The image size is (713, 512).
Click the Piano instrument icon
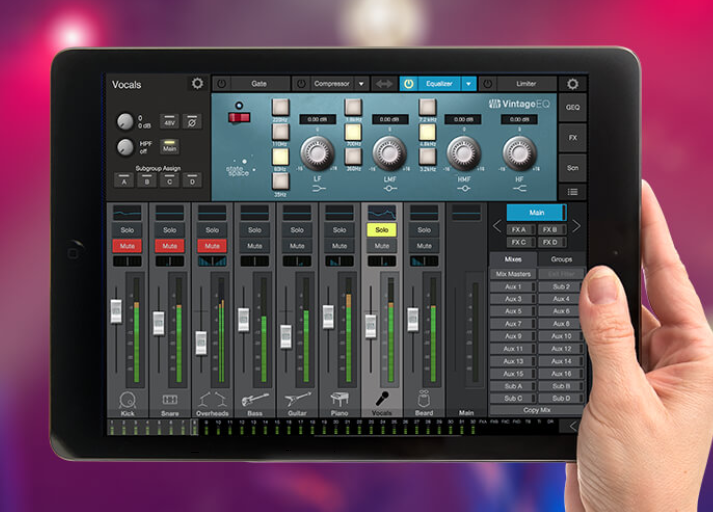(340, 399)
